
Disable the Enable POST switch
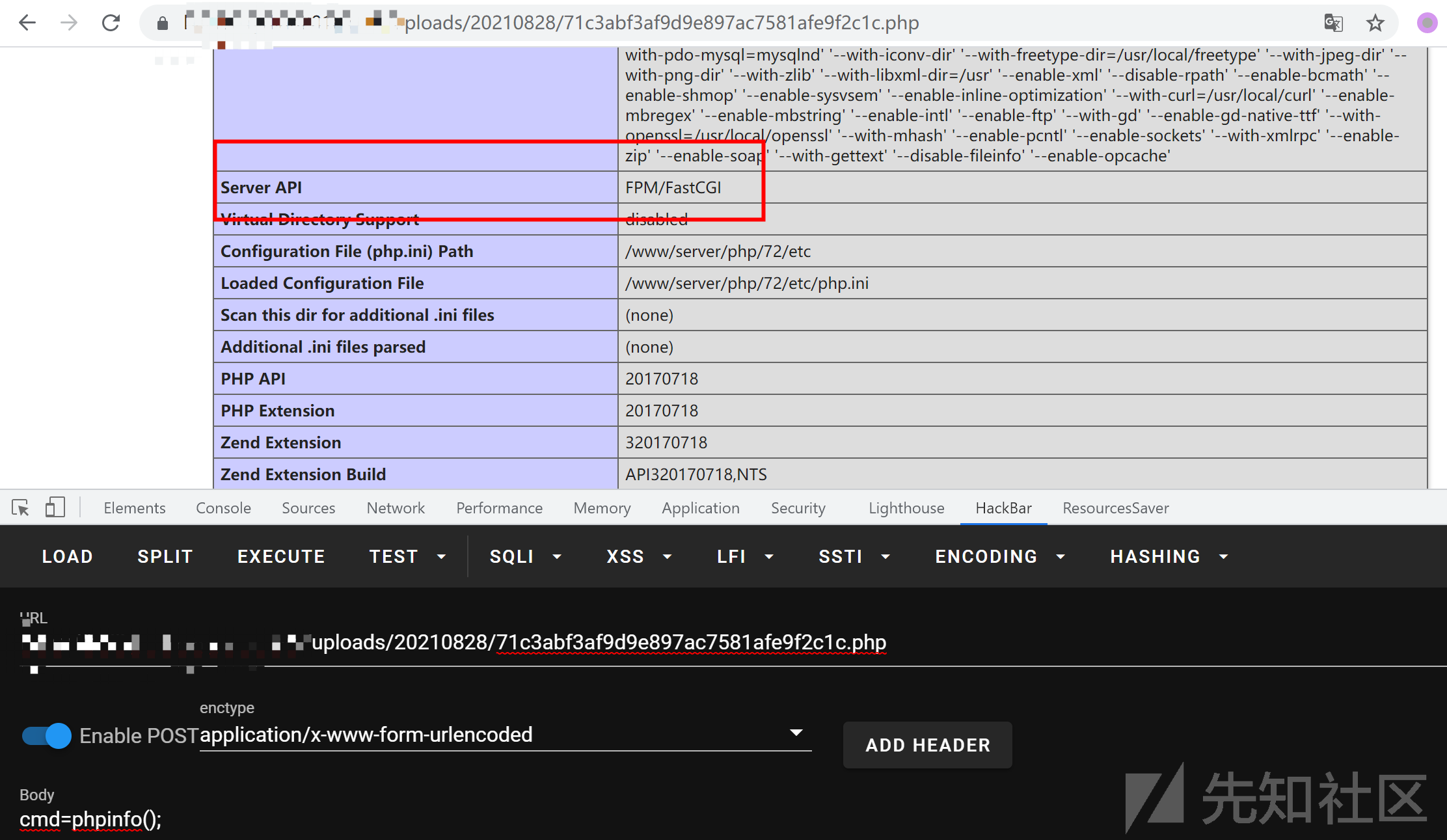[46, 736]
